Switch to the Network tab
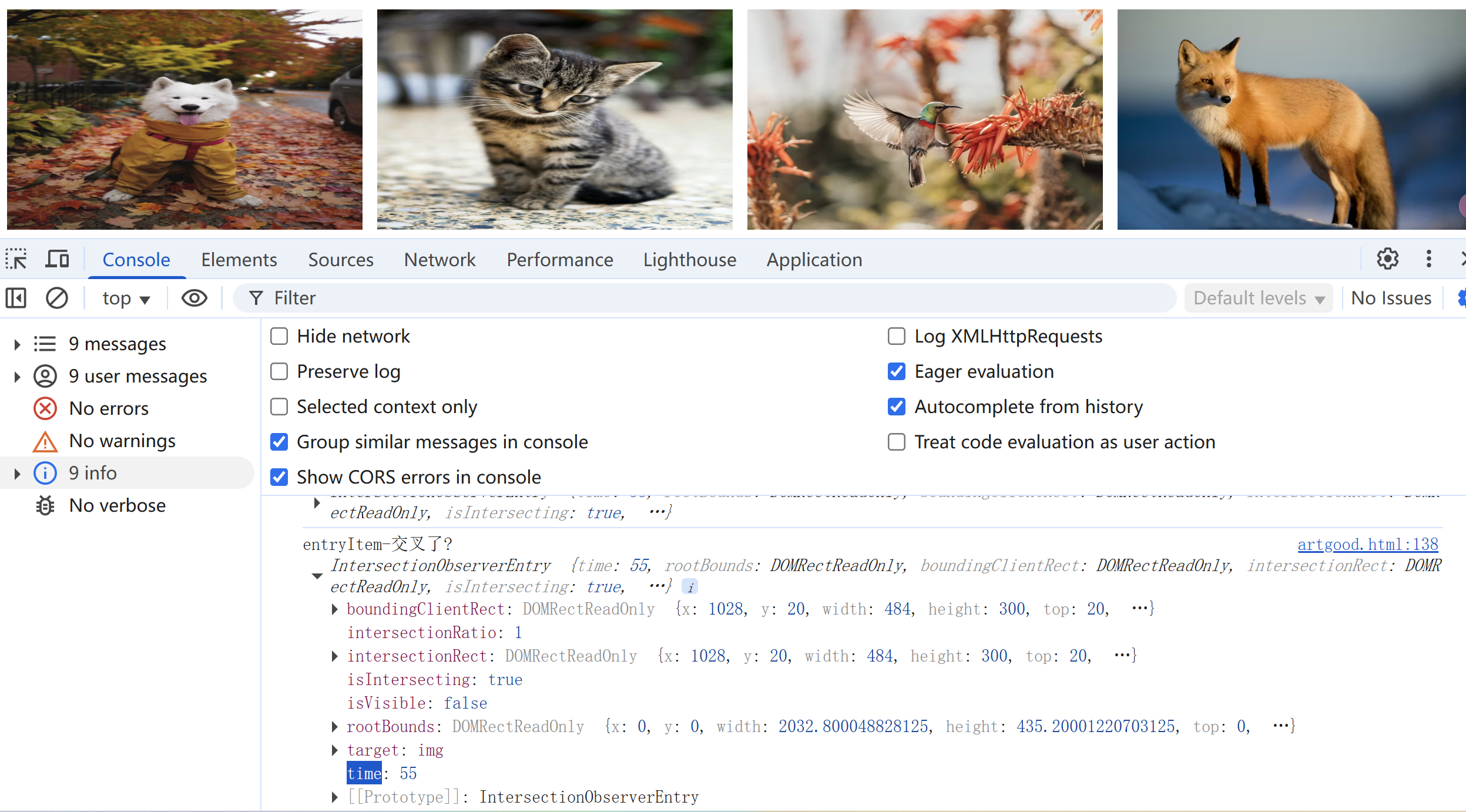 click(439, 259)
